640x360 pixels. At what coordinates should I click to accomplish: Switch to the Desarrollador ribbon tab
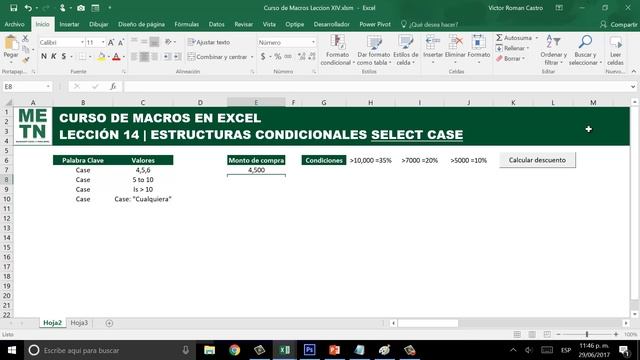tap(331, 24)
